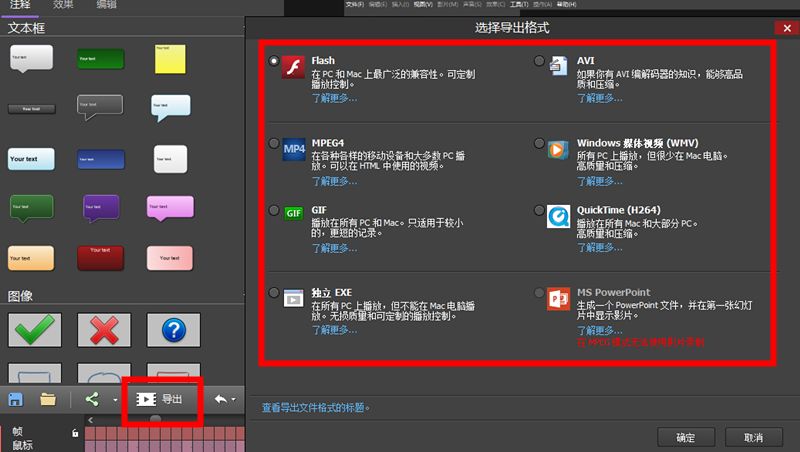
Task: Open 了解更多 link under MPEG4
Action: click(x=334, y=181)
